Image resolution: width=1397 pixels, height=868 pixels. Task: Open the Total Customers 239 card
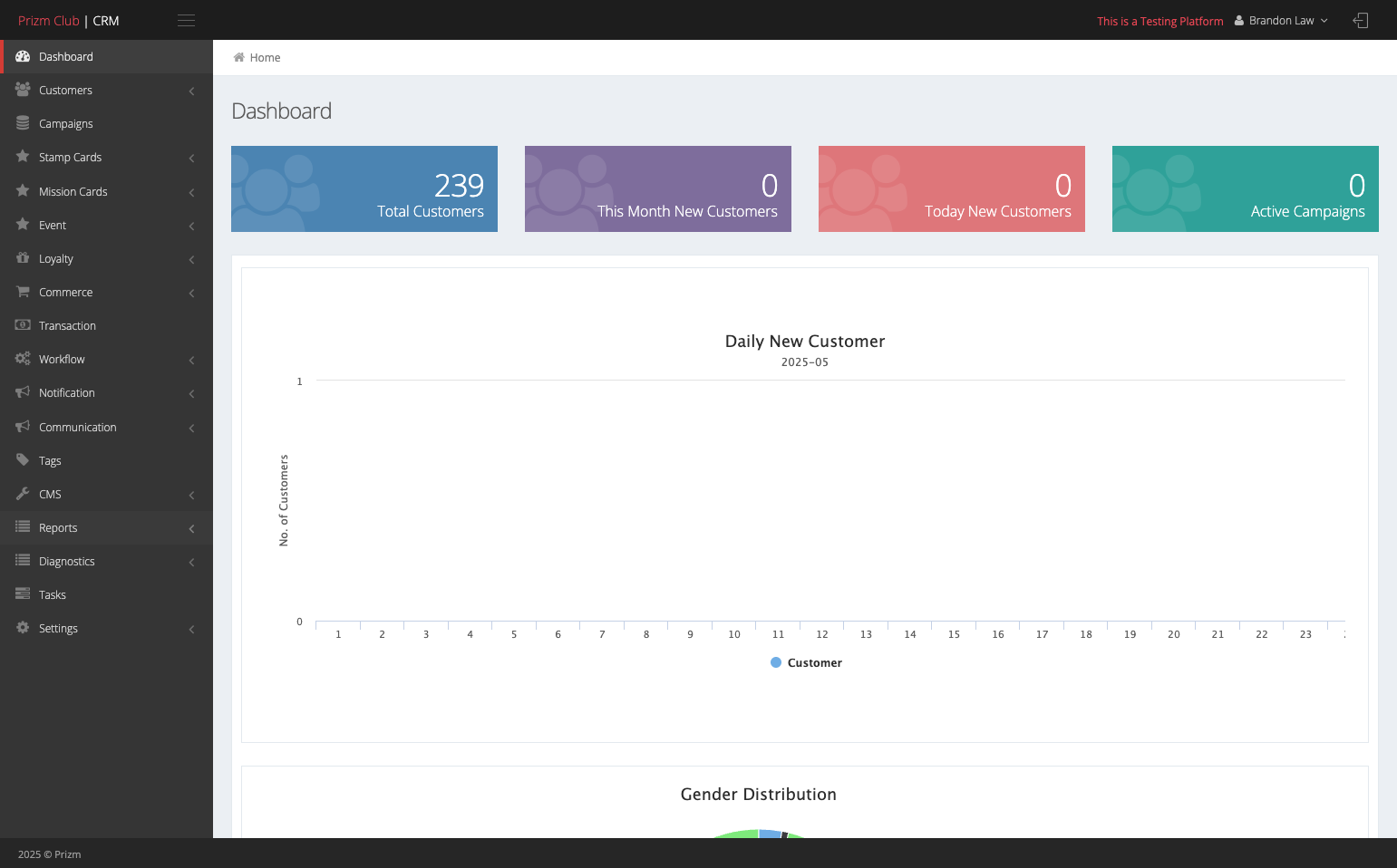coord(364,188)
